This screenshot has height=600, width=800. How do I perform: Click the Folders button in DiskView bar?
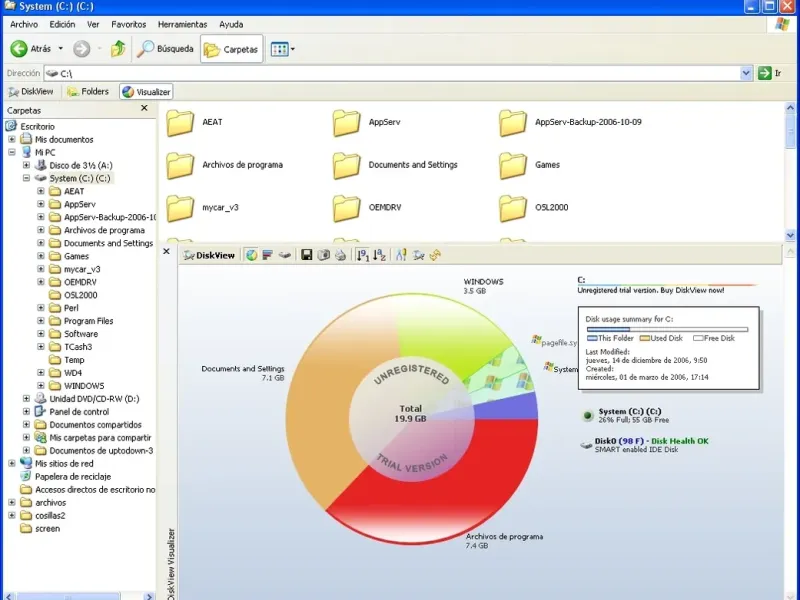tap(89, 92)
